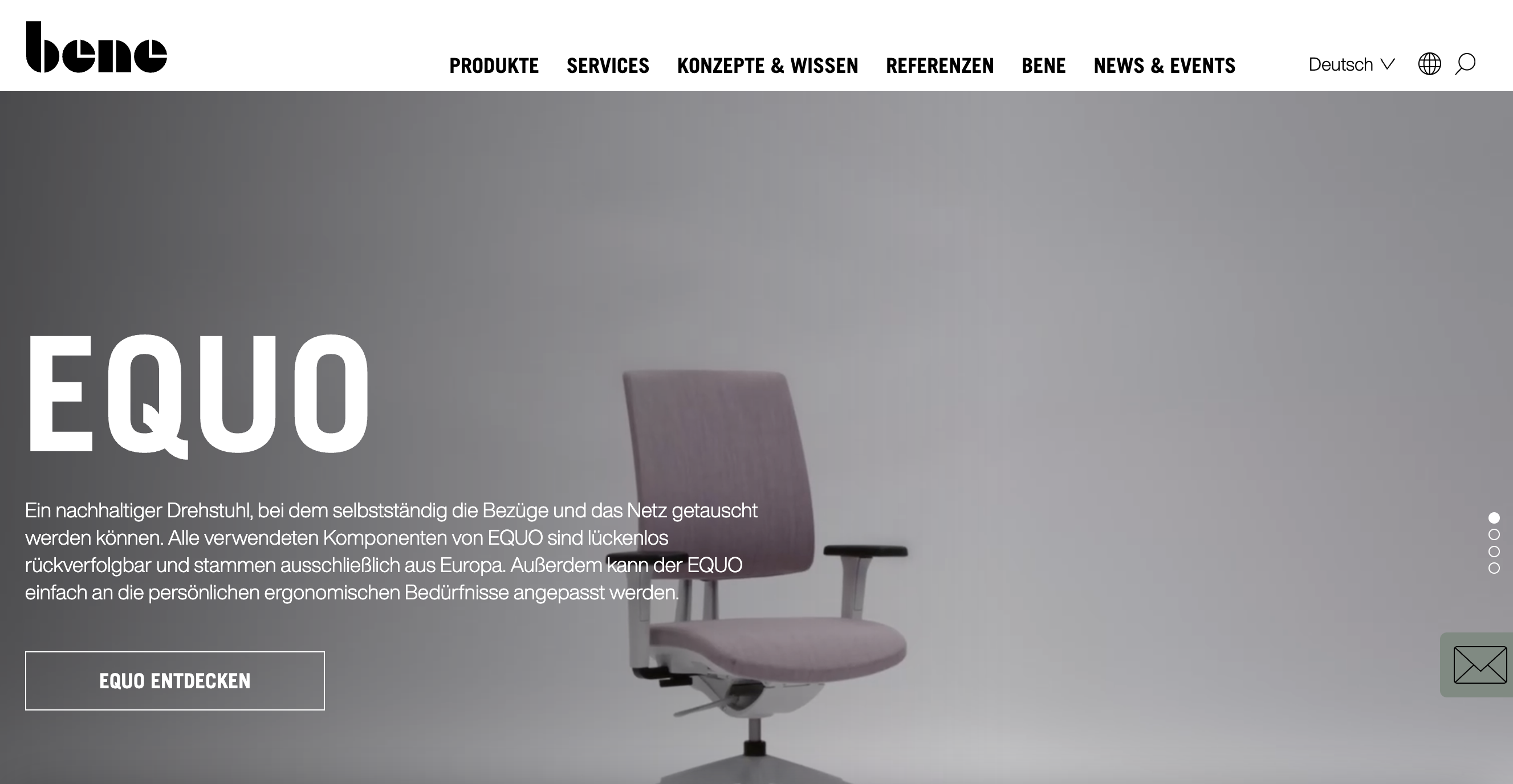Screen dimensions: 1513x784
Task: Click the EQUO ENTDECKEN button
Action: point(175,681)
